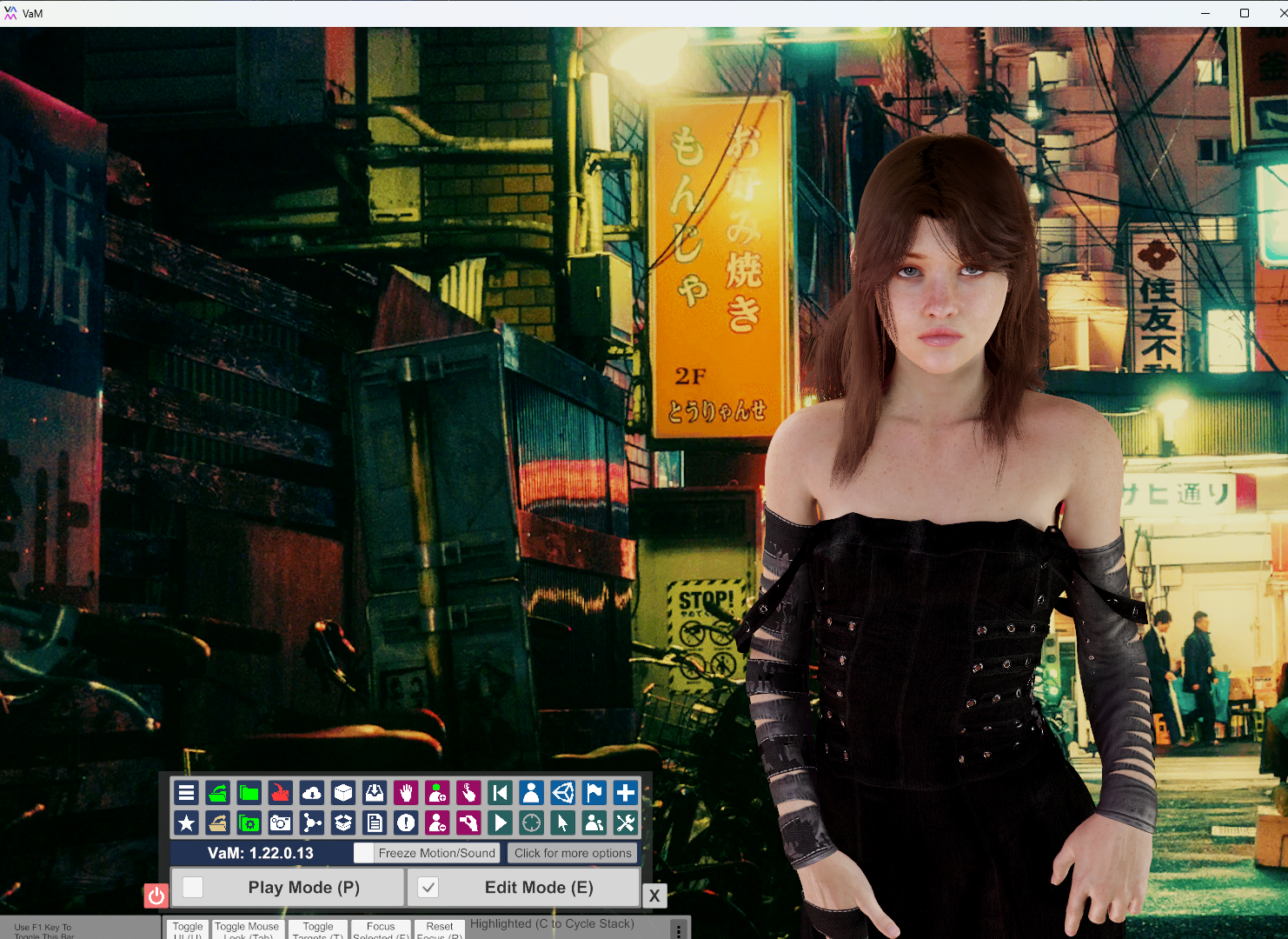The height and width of the screenshot is (939, 1288).
Task: Click the star favorites icon
Action: pyautogui.click(x=186, y=822)
